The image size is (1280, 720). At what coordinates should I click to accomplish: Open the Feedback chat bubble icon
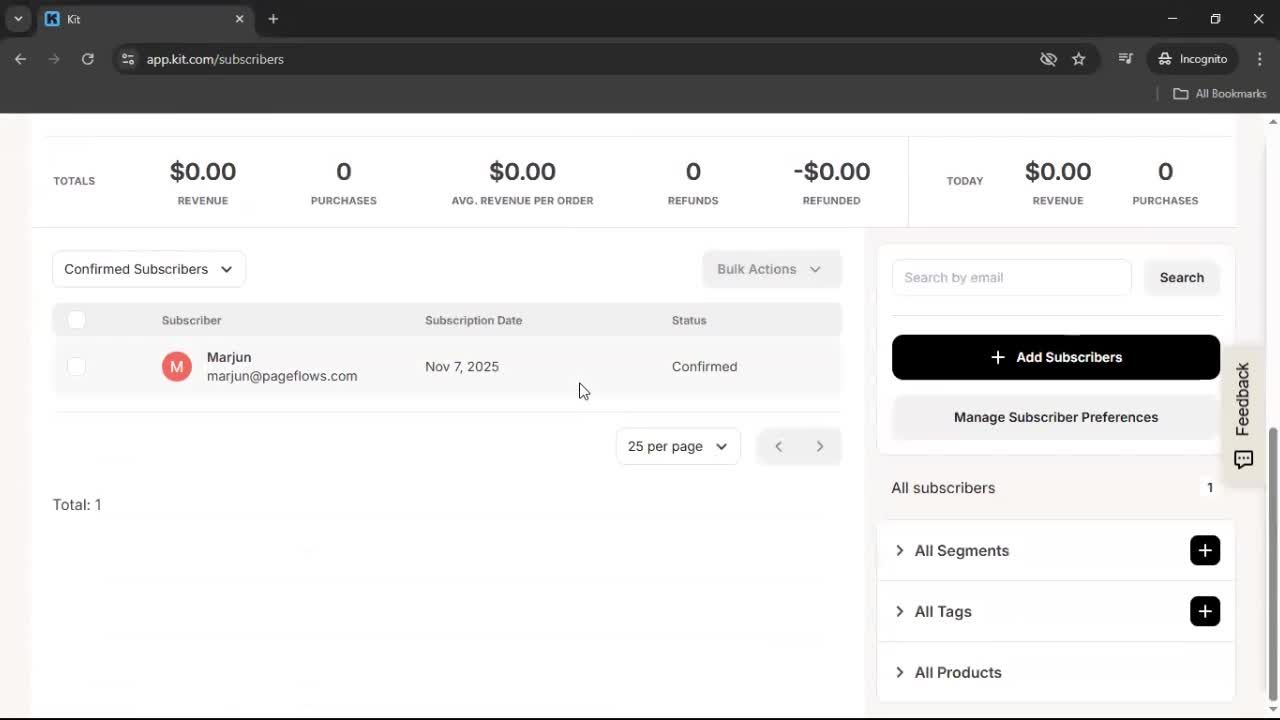point(1242,459)
